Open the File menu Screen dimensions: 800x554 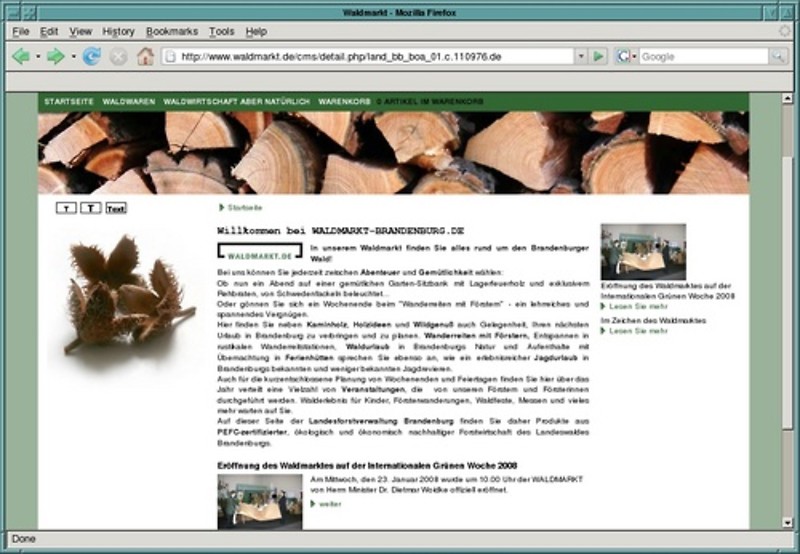tap(20, 32)
